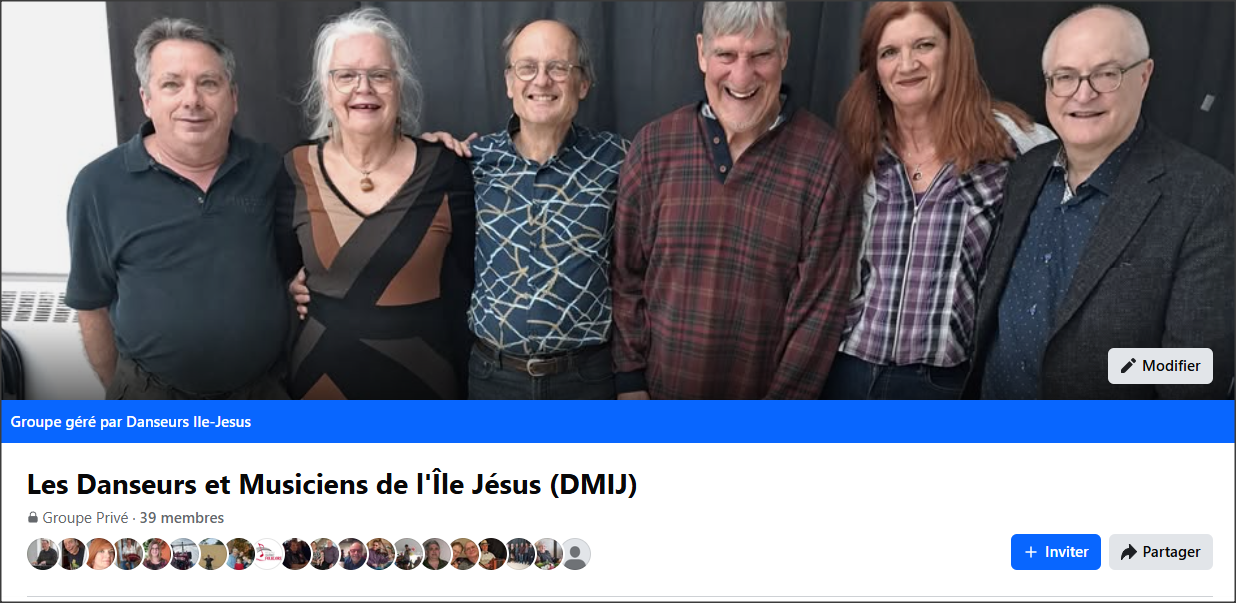
Task: Click the member avatar showing a red tractor
Action: [183, 554]
